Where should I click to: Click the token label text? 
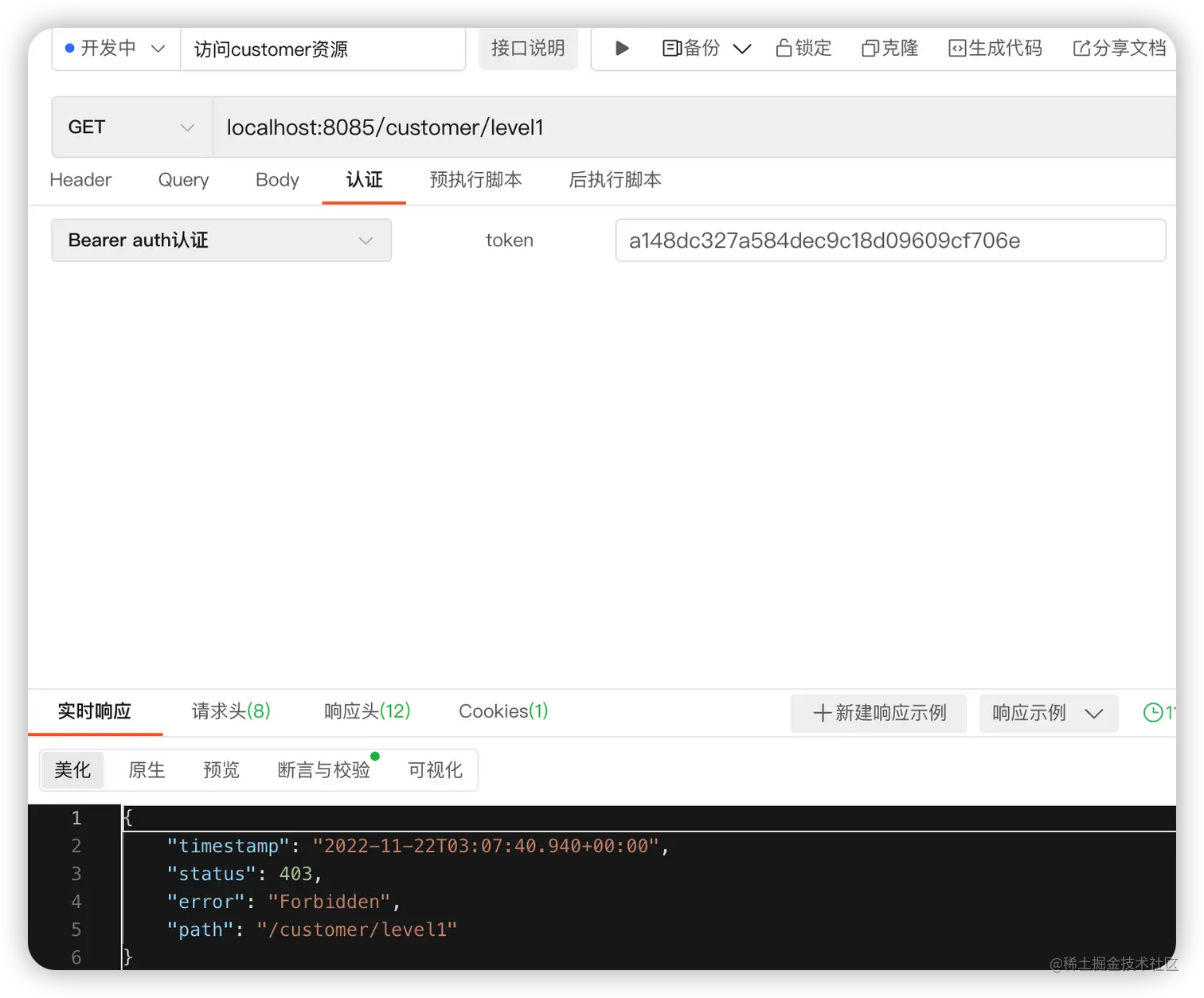(x=510, y=241)
